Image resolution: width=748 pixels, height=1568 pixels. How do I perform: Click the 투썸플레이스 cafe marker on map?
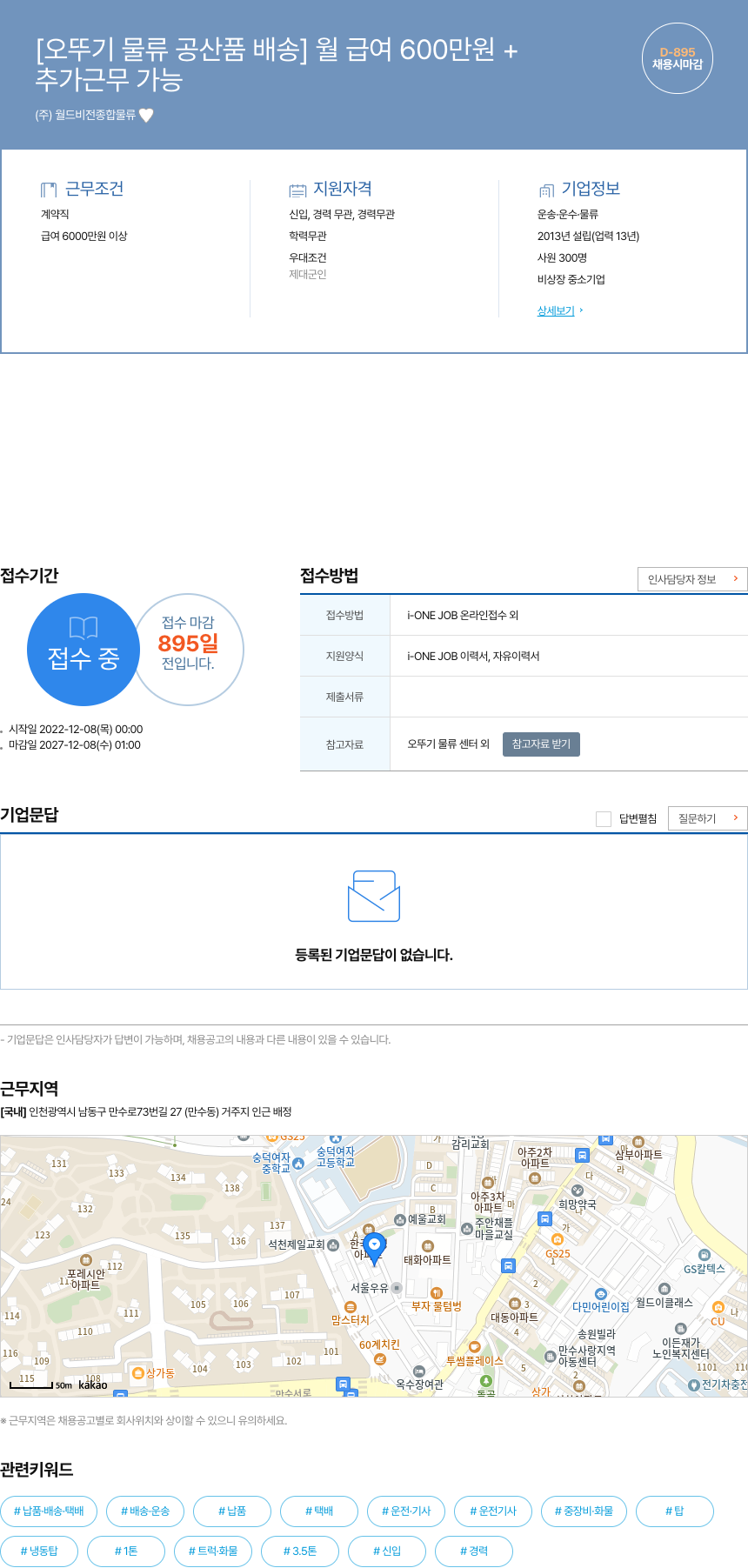pyautogui.click(x=475, y=1347)
